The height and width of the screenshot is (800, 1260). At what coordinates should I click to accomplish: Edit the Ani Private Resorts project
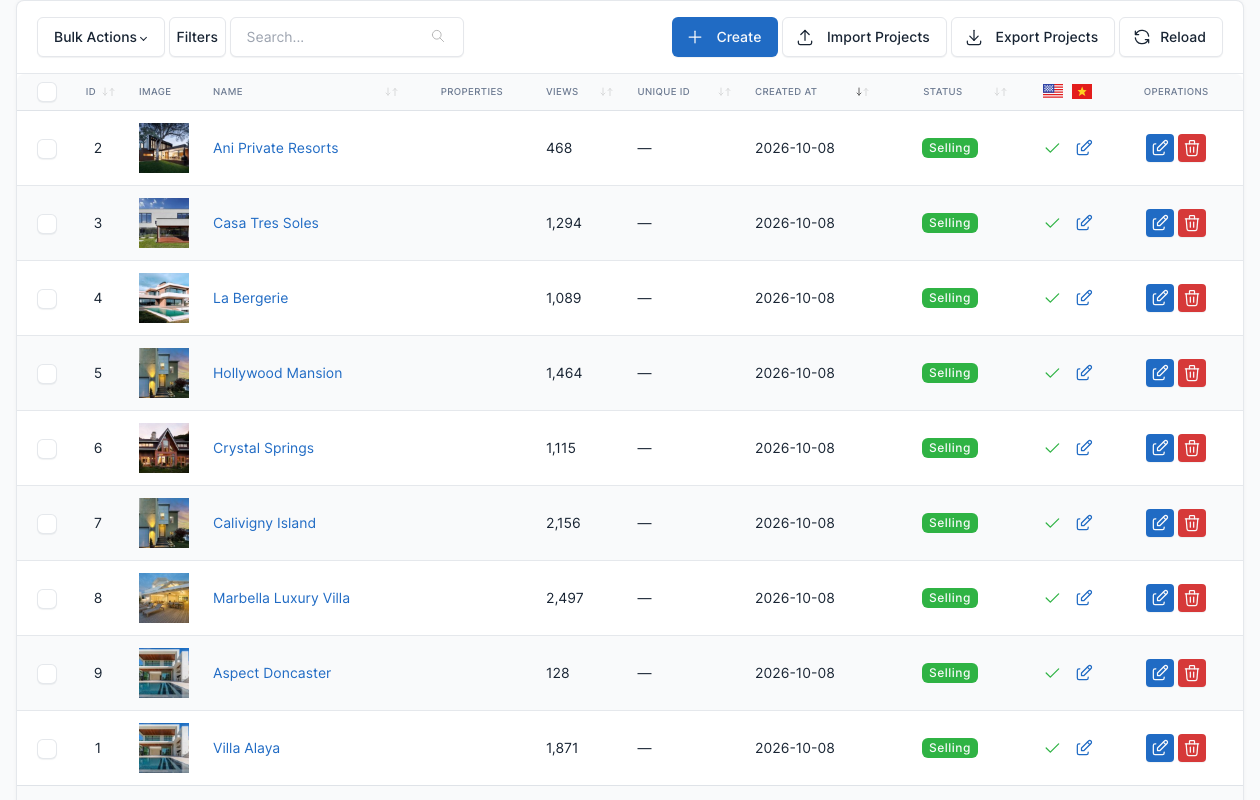tap(1160, 148)
